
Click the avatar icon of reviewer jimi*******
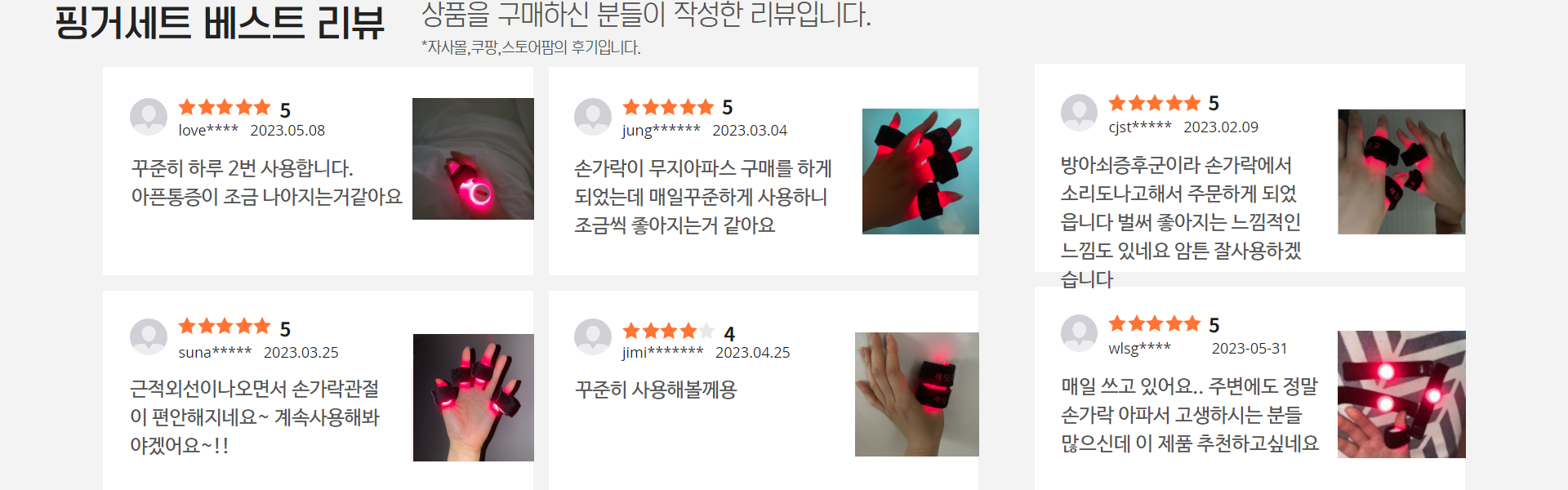tap(593, 336)
